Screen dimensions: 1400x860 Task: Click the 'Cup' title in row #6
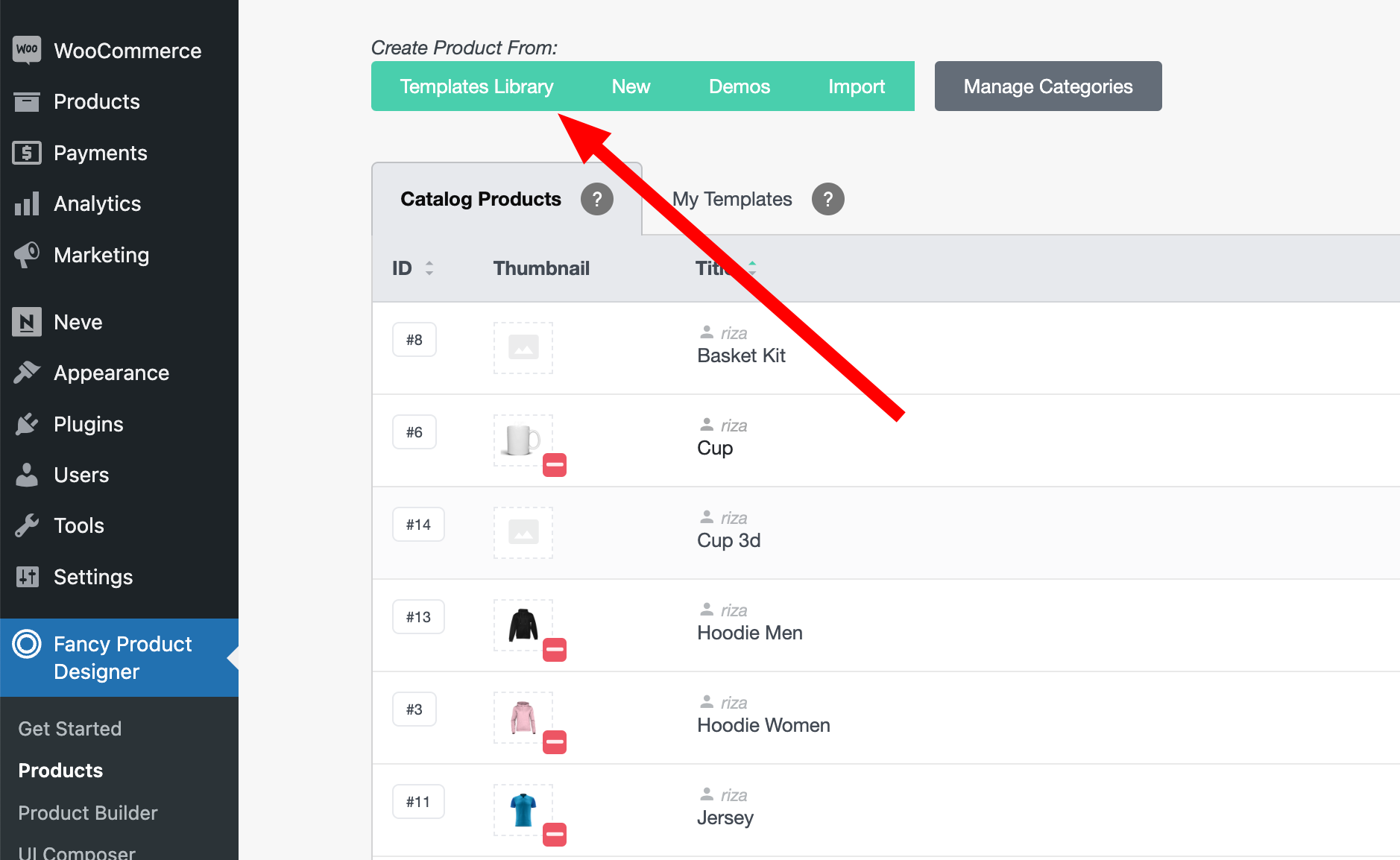pyautogui.click(x=715, y=449)
